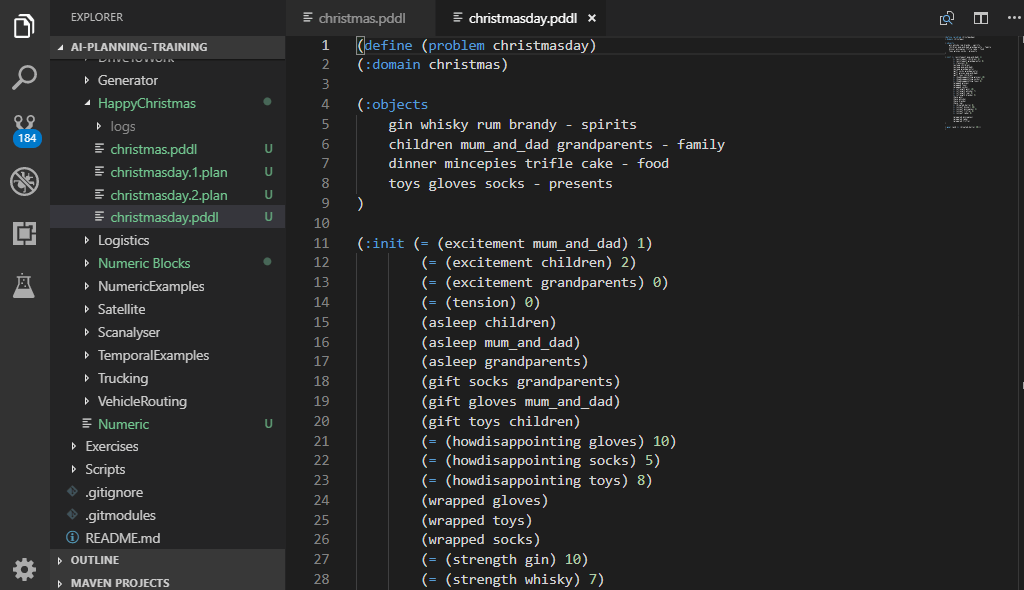Click ':objects' keyword on line 4

coord(396,104)
